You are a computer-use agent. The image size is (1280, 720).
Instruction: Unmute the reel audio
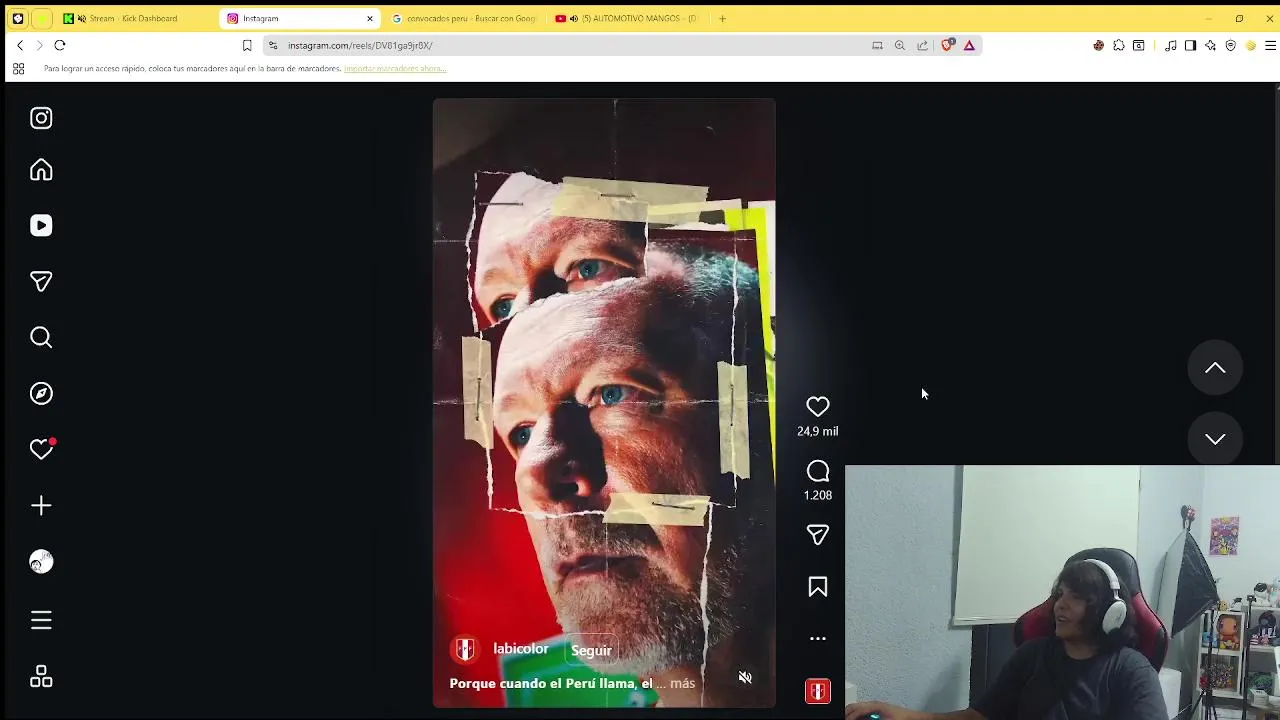coord(745,678)
